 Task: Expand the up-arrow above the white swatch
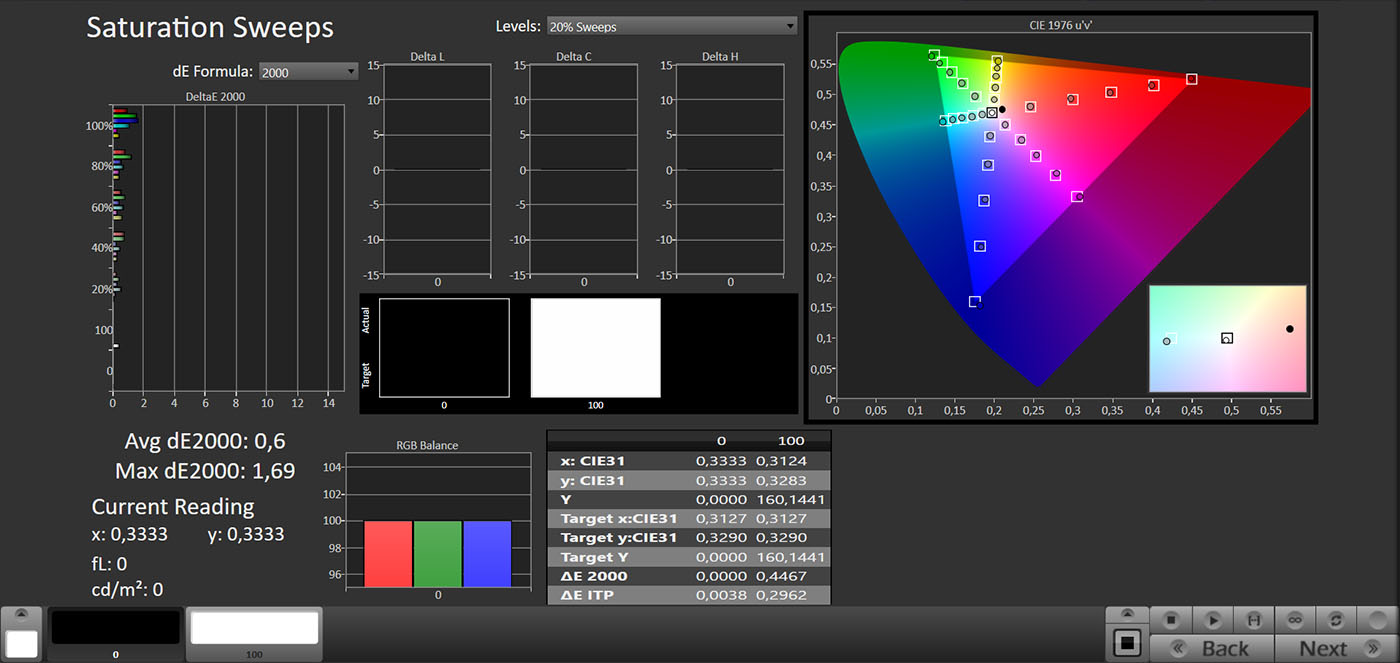(x=22, y=614)
